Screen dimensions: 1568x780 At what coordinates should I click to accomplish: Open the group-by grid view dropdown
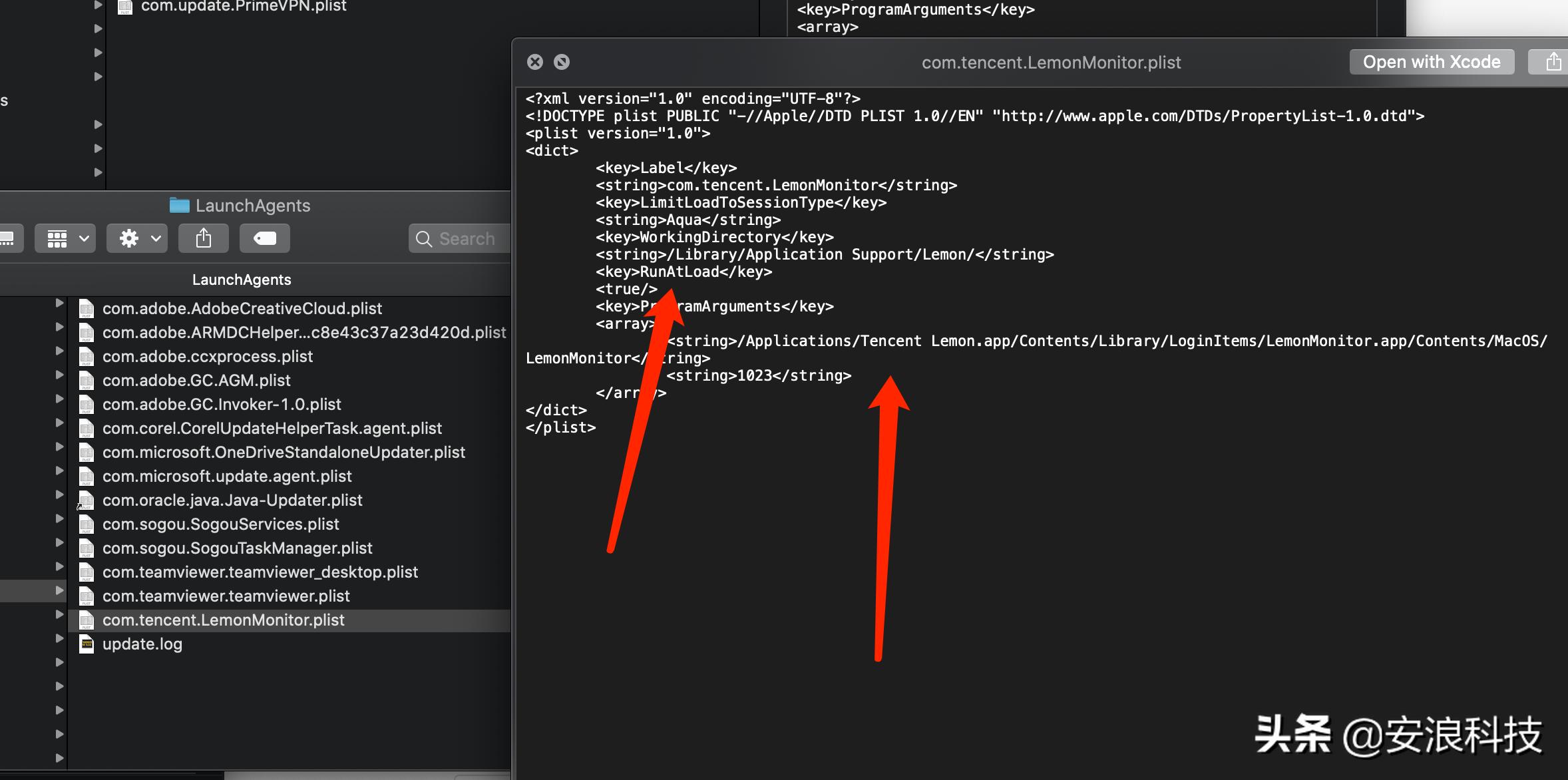point(66,238)
